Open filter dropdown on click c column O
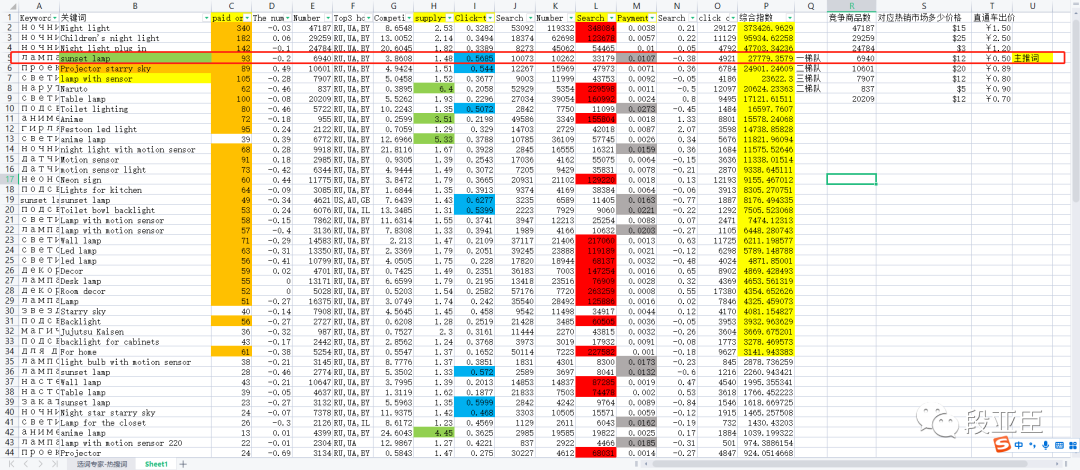Viewport: 1080px width, 470px height. click(x=731, y=17)
